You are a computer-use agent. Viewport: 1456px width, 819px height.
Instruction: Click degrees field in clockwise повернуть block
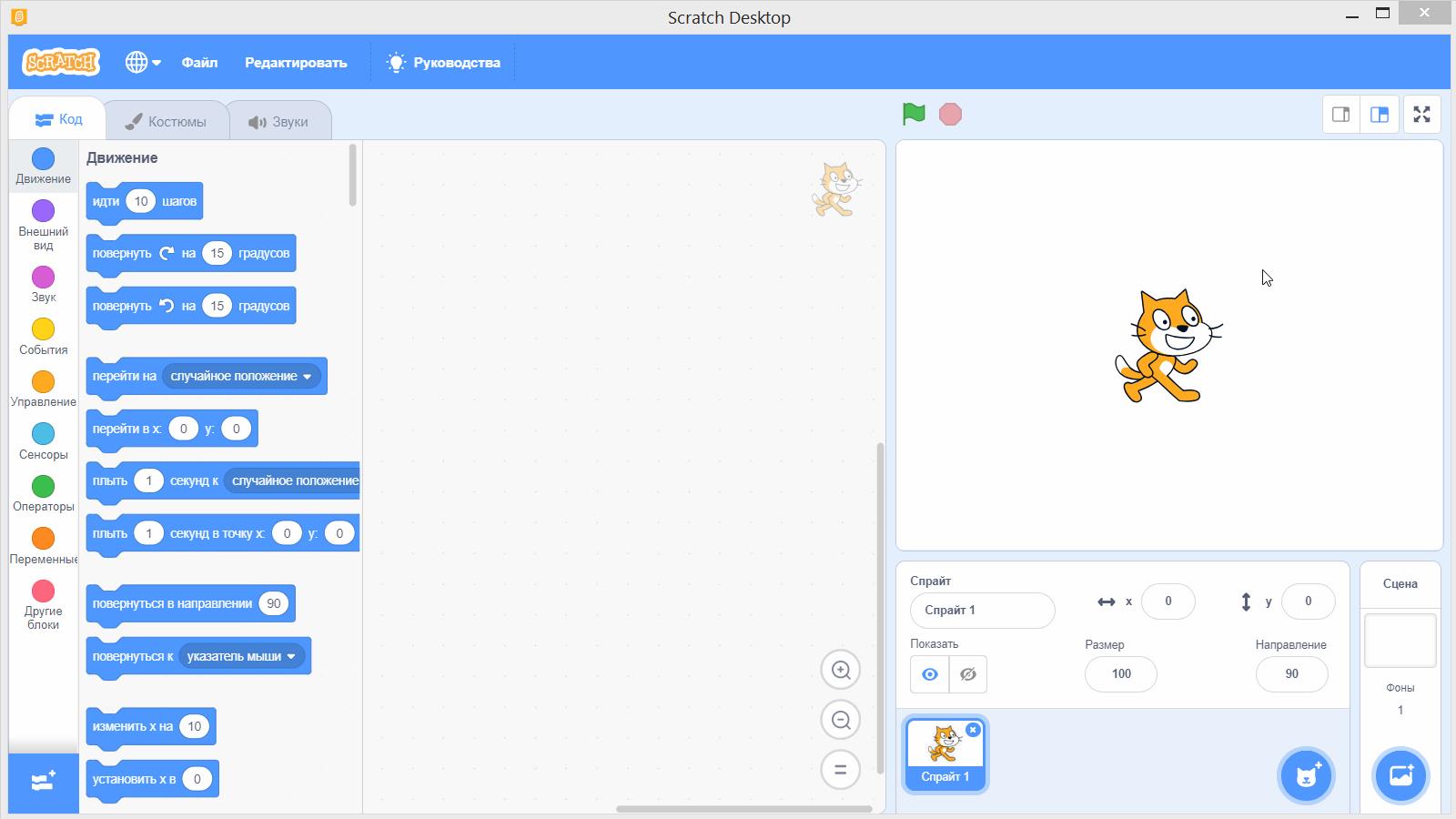point(217,253)
